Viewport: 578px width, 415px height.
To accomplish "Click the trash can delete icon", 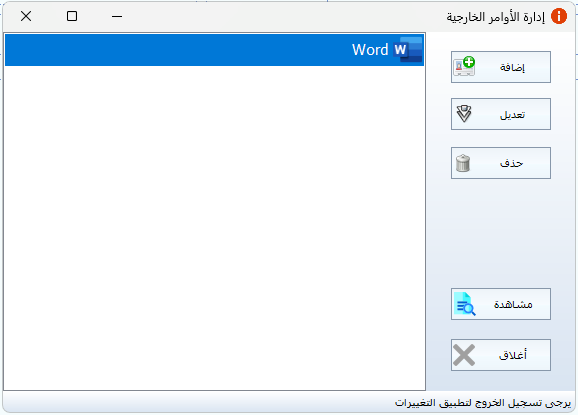I will coord(463,163).
